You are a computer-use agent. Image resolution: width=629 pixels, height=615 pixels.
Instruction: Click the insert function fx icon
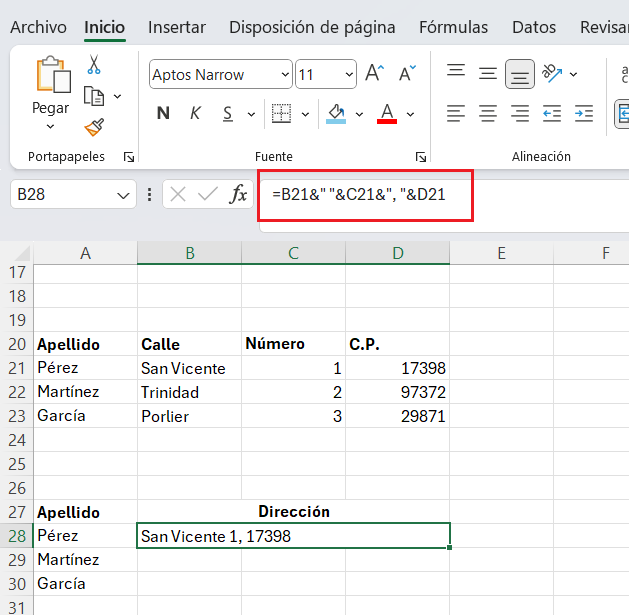pyautogui.click(x=238, y=195)
